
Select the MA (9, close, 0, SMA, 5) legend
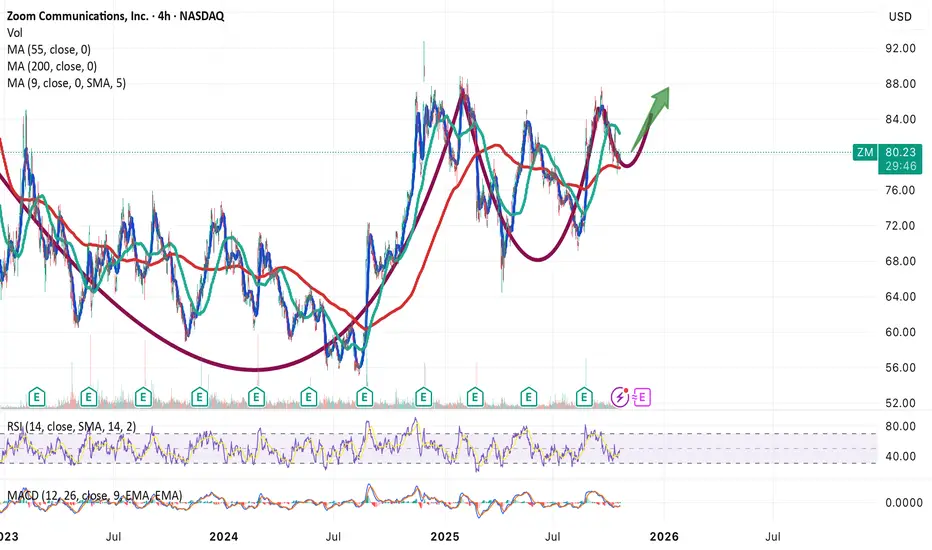click(67, 83)
